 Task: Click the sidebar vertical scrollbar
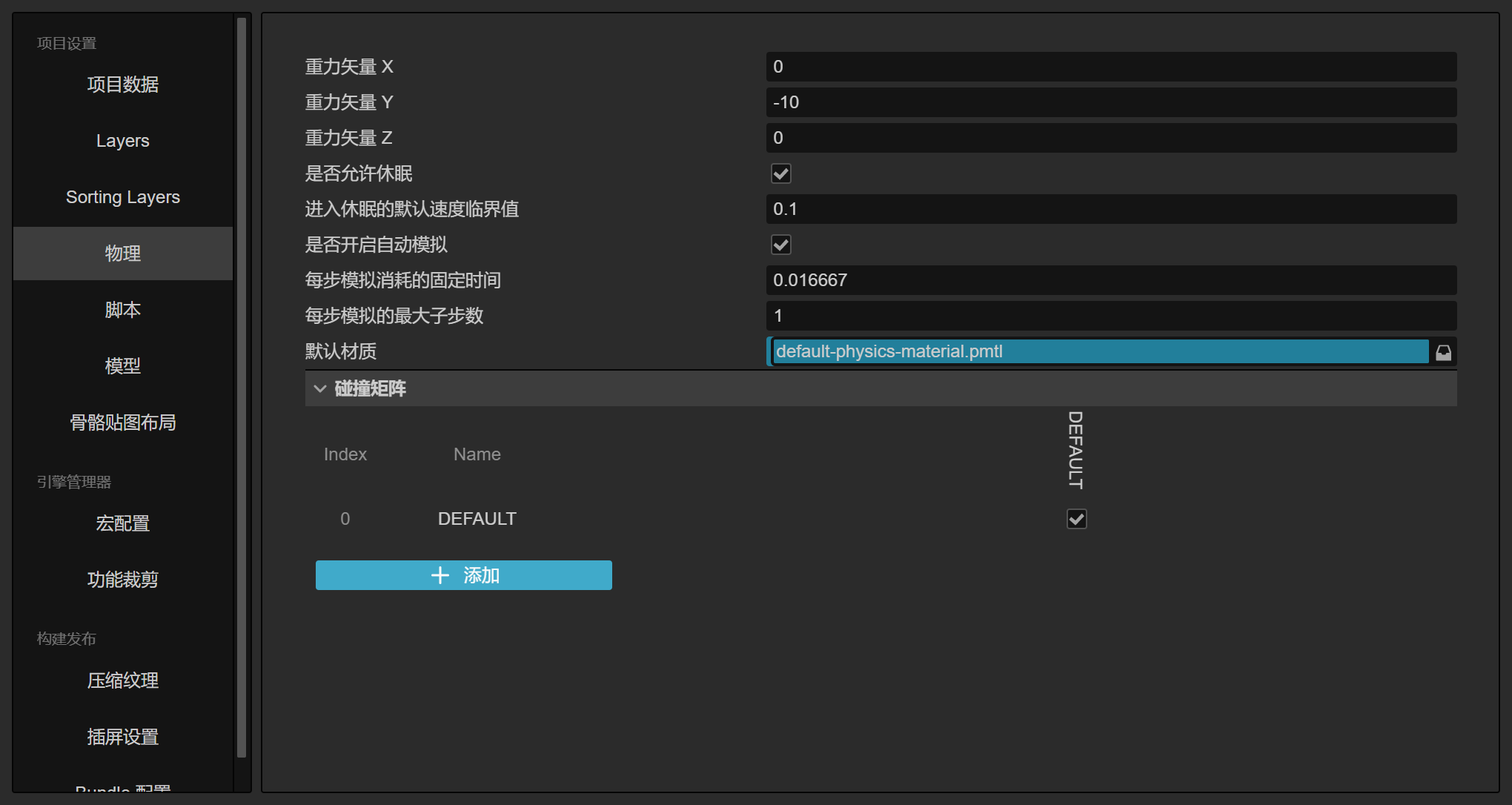pyautogui.click(x=242, y=385)
